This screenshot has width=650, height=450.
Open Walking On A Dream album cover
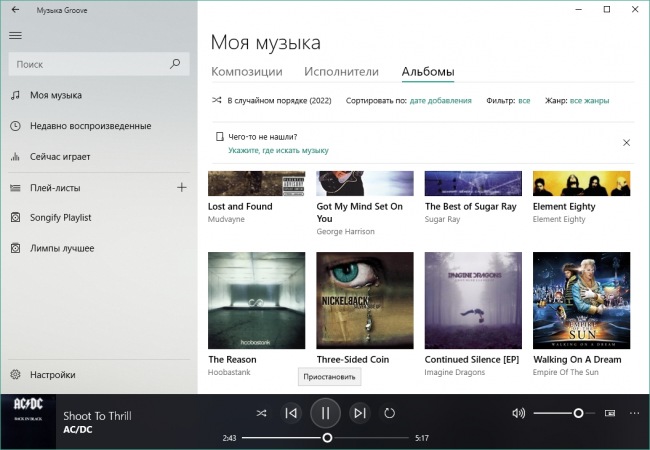582,300
